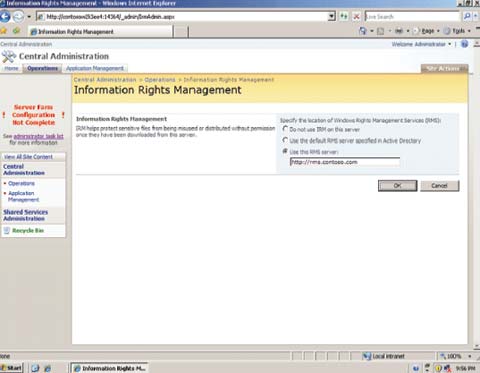Run search with the magnifier icon

[467, 16]
